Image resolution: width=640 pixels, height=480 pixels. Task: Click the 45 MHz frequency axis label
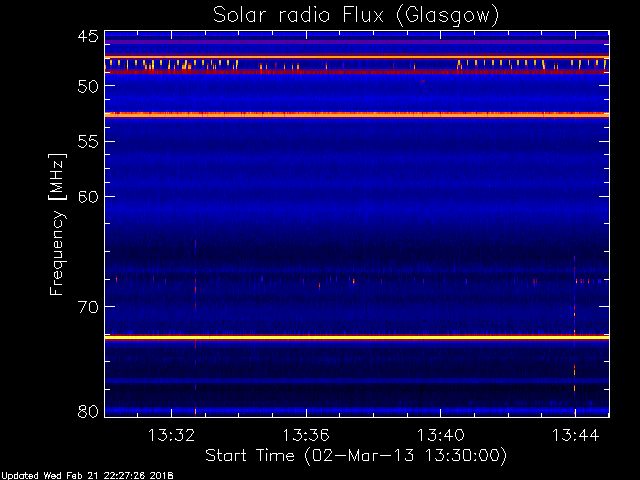(88, 36)
